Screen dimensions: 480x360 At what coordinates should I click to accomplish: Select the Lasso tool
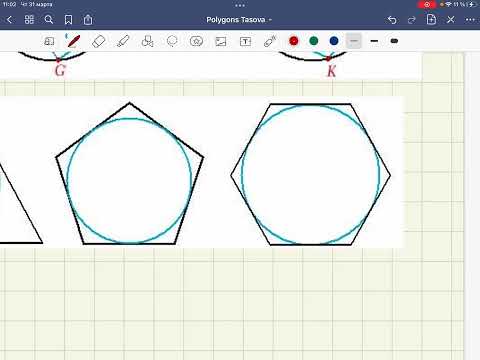coord(172,41)
